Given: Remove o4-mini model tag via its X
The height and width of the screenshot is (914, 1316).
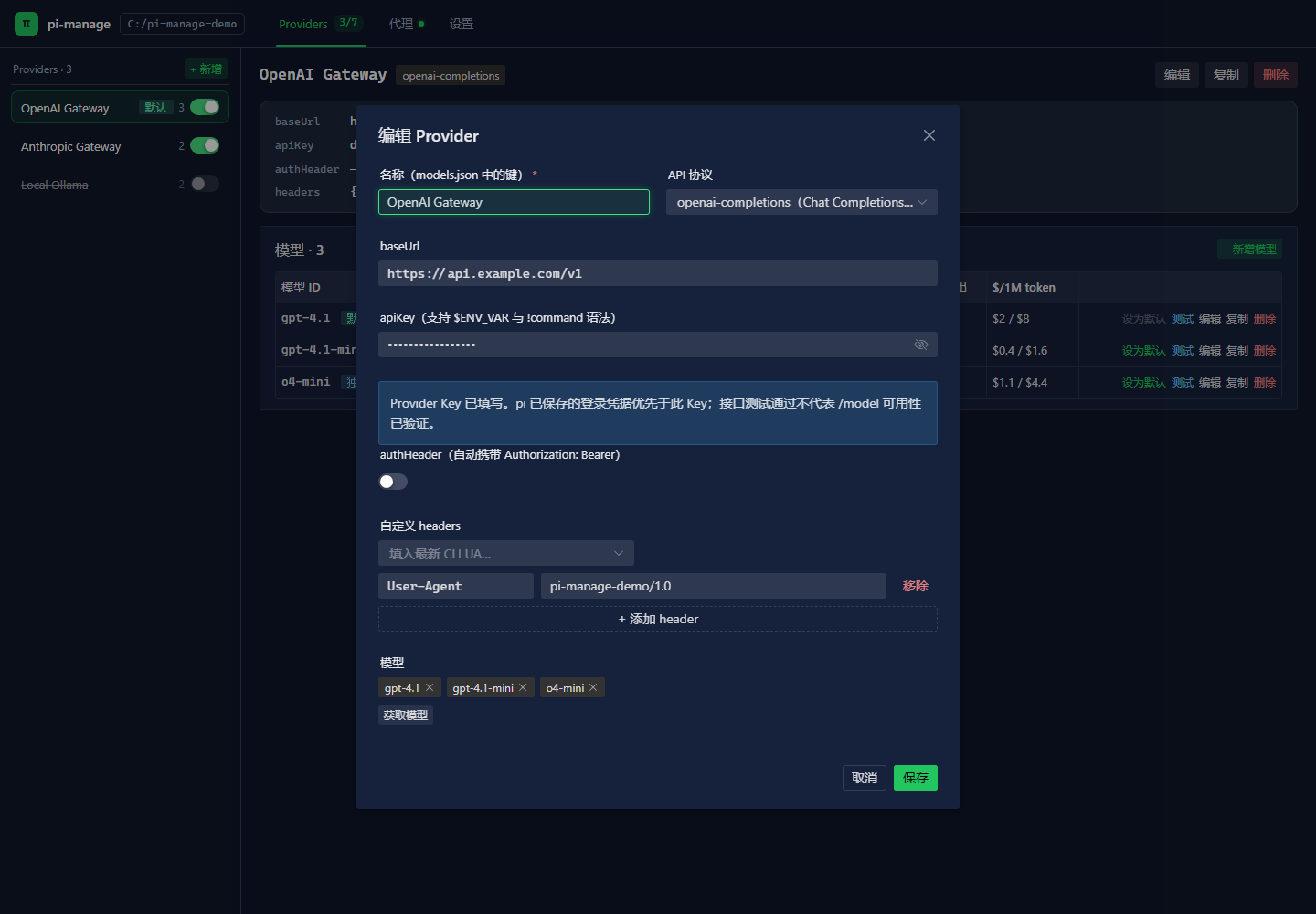Looking at the screenshot, I should point(593,687).
